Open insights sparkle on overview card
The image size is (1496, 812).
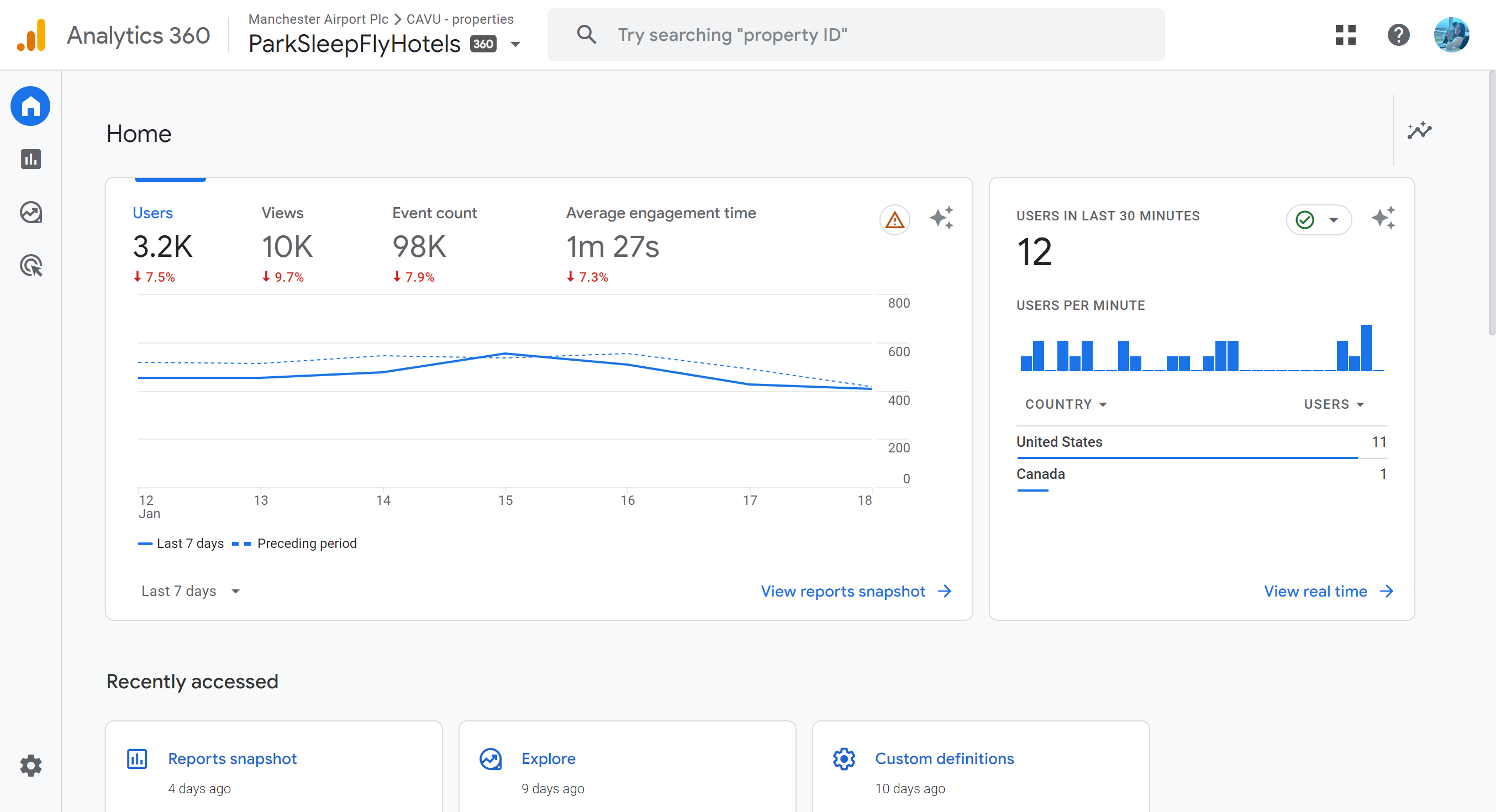tap(941, 218)
